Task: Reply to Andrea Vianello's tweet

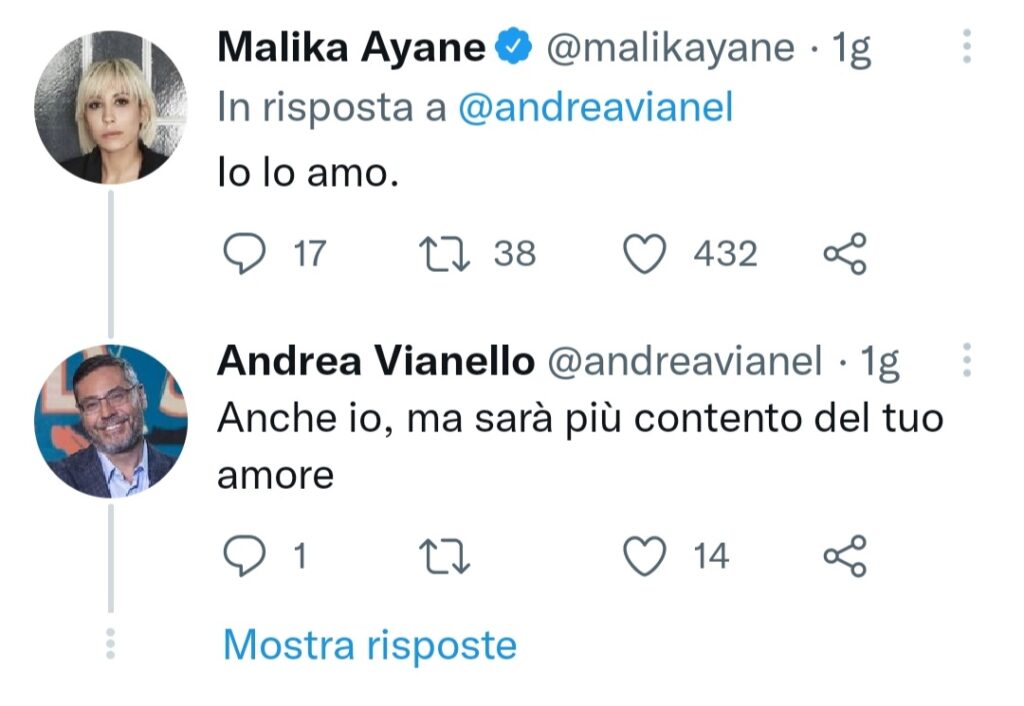Action: tap(240, 556)
